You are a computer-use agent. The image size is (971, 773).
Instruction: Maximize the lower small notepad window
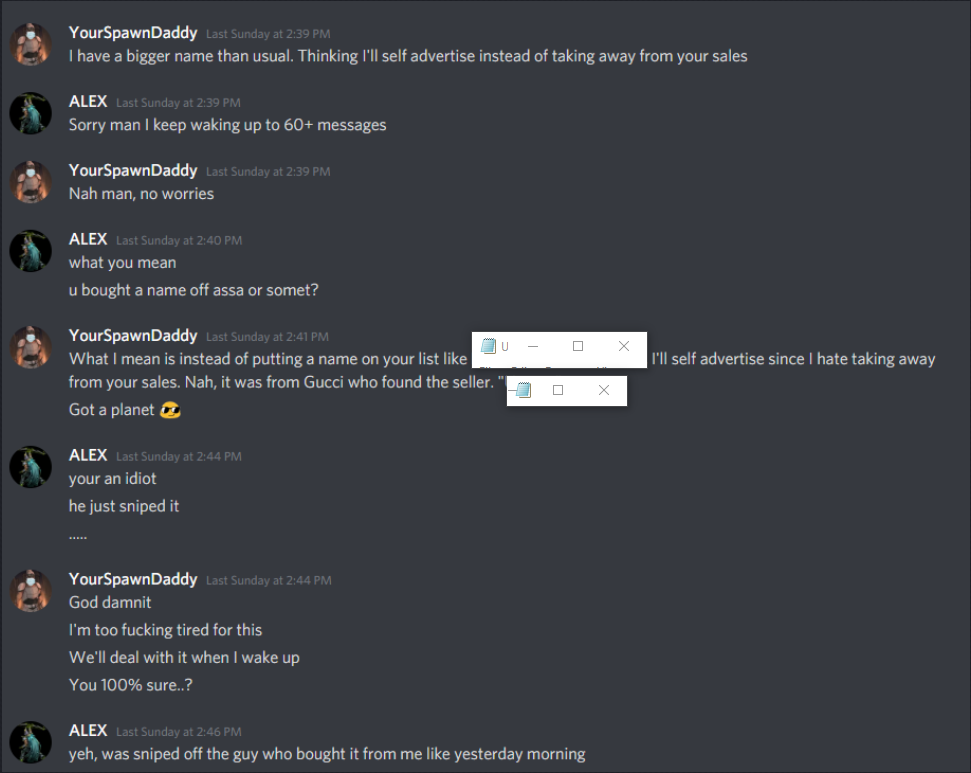(x=558, y=390)
